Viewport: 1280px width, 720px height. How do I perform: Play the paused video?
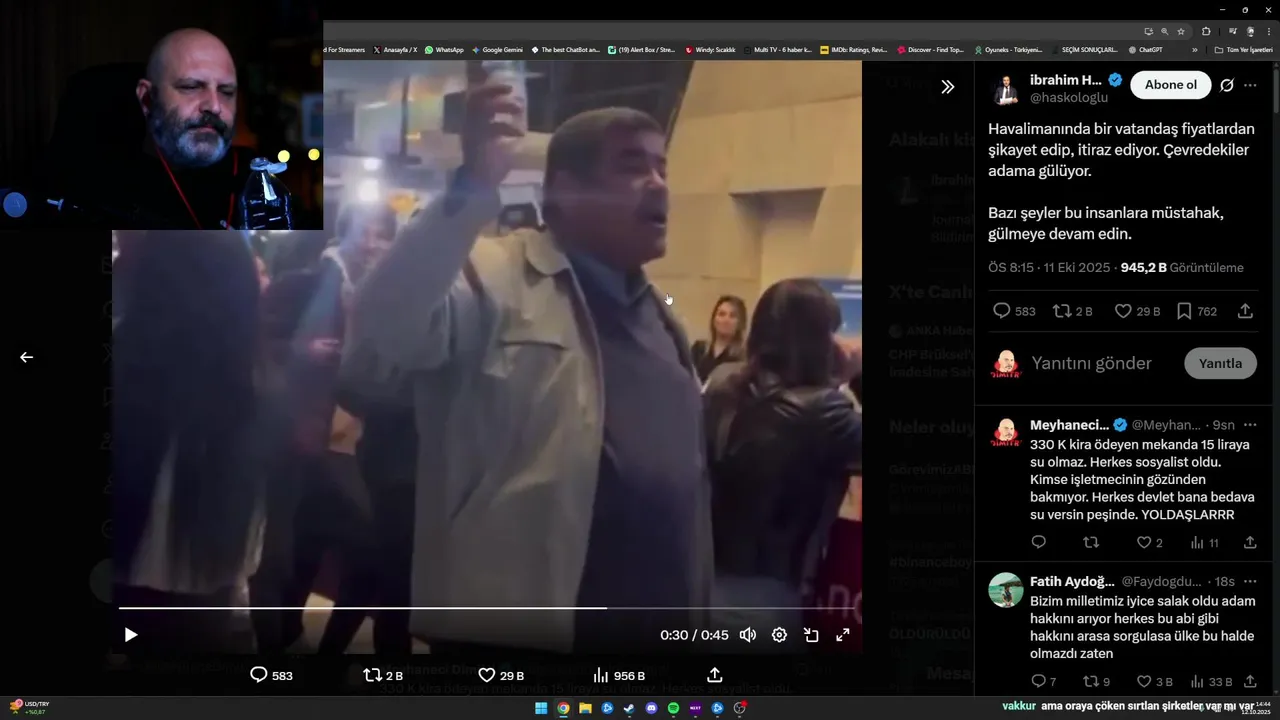(130, 635)
